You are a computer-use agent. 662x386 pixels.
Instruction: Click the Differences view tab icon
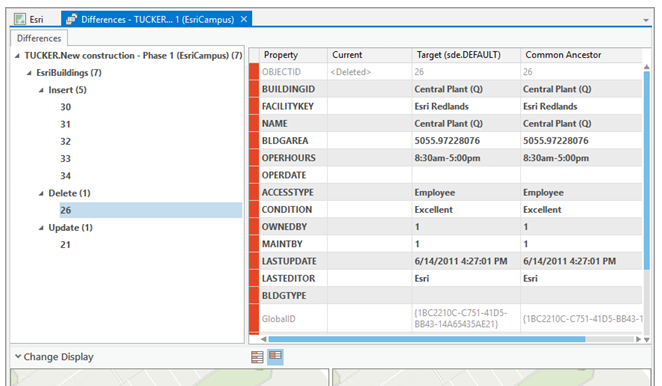point(71,19)
